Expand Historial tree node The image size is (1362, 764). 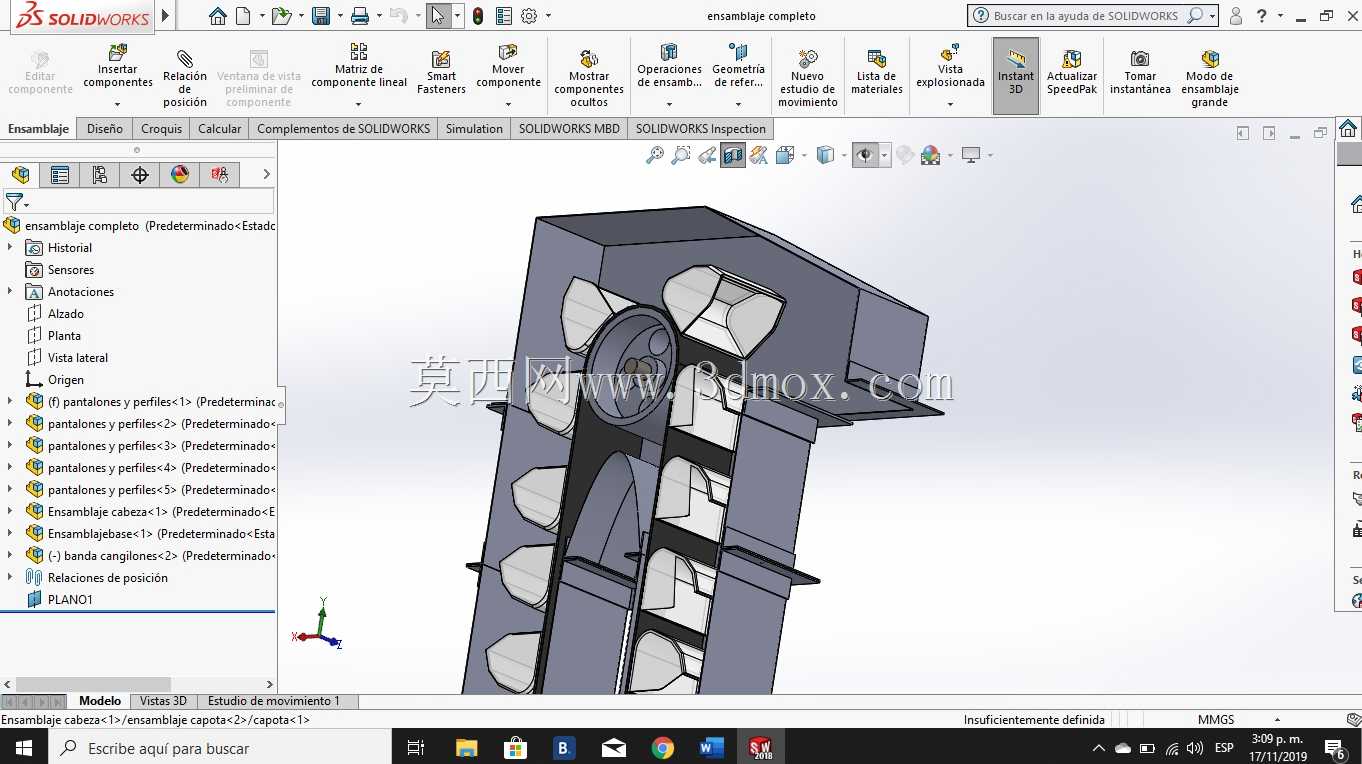pyautogui.click(x=10, y=248)
